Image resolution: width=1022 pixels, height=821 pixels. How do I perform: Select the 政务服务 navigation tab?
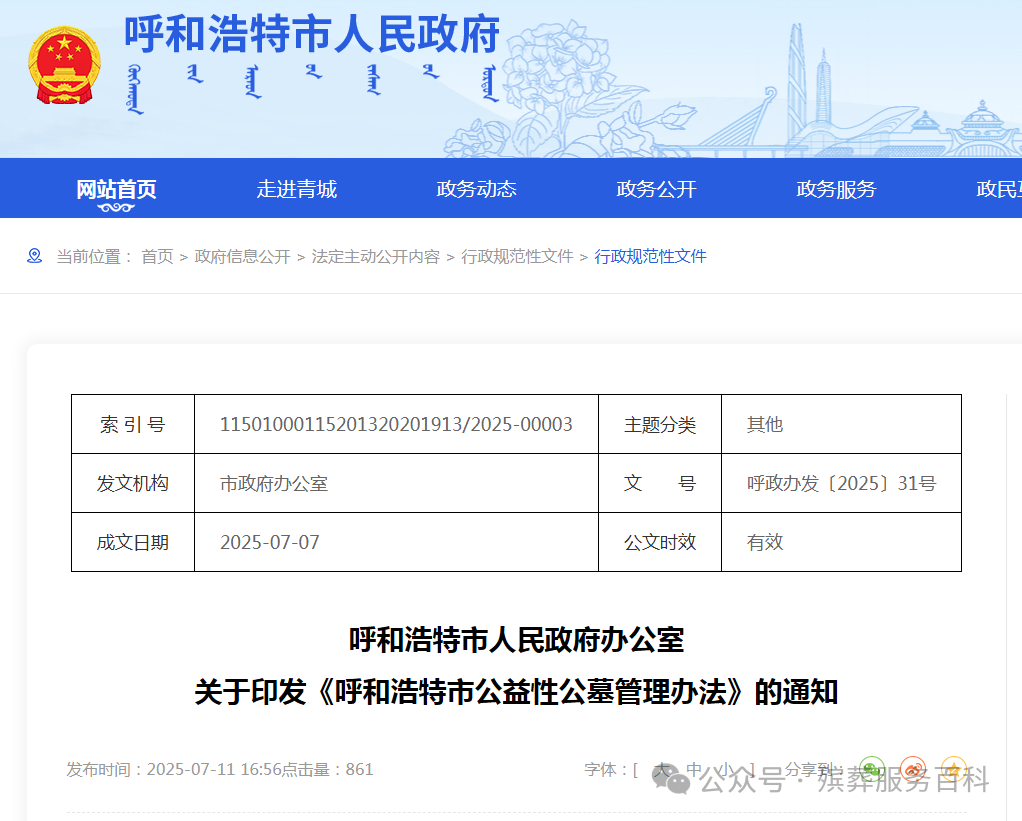[x=836, y=188]
